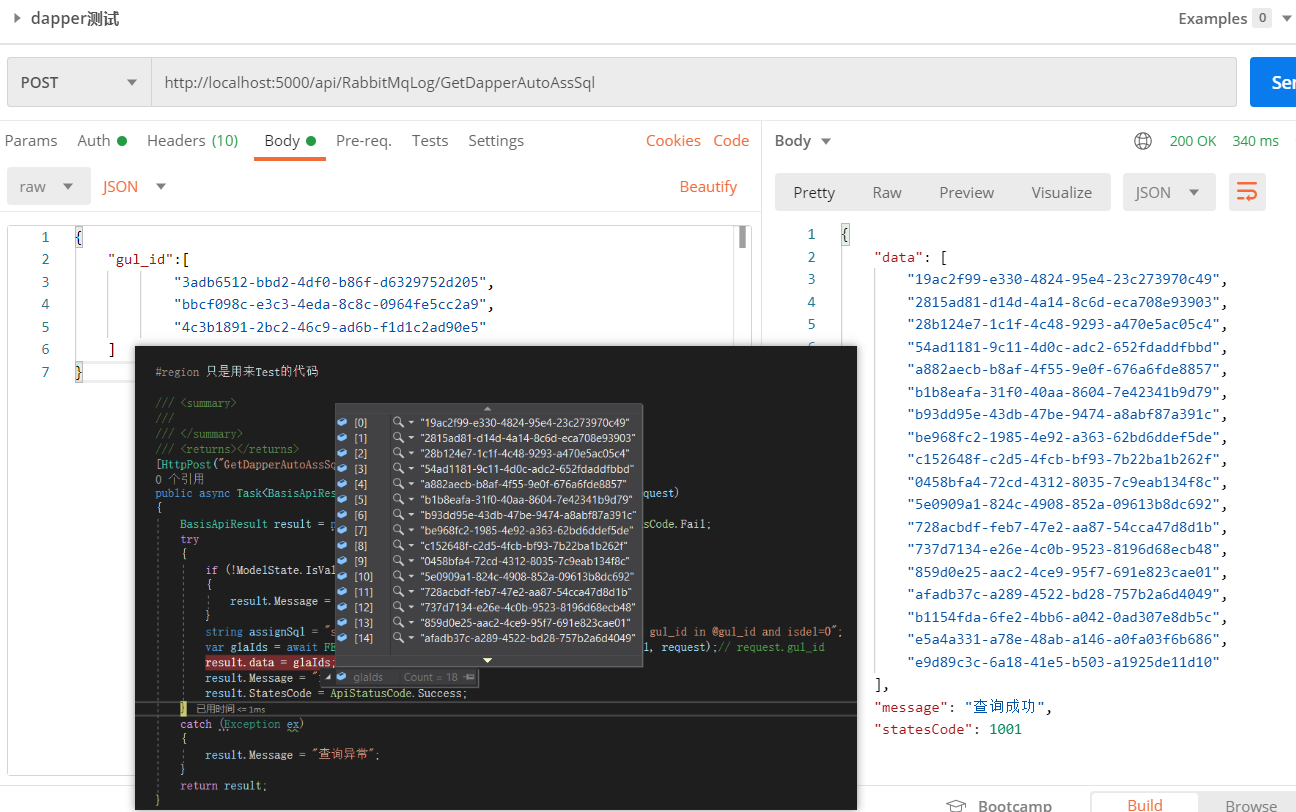Open the response JSON format dropdown
This screenshot has width=1296, height=812.
(x=1169, y=192)
